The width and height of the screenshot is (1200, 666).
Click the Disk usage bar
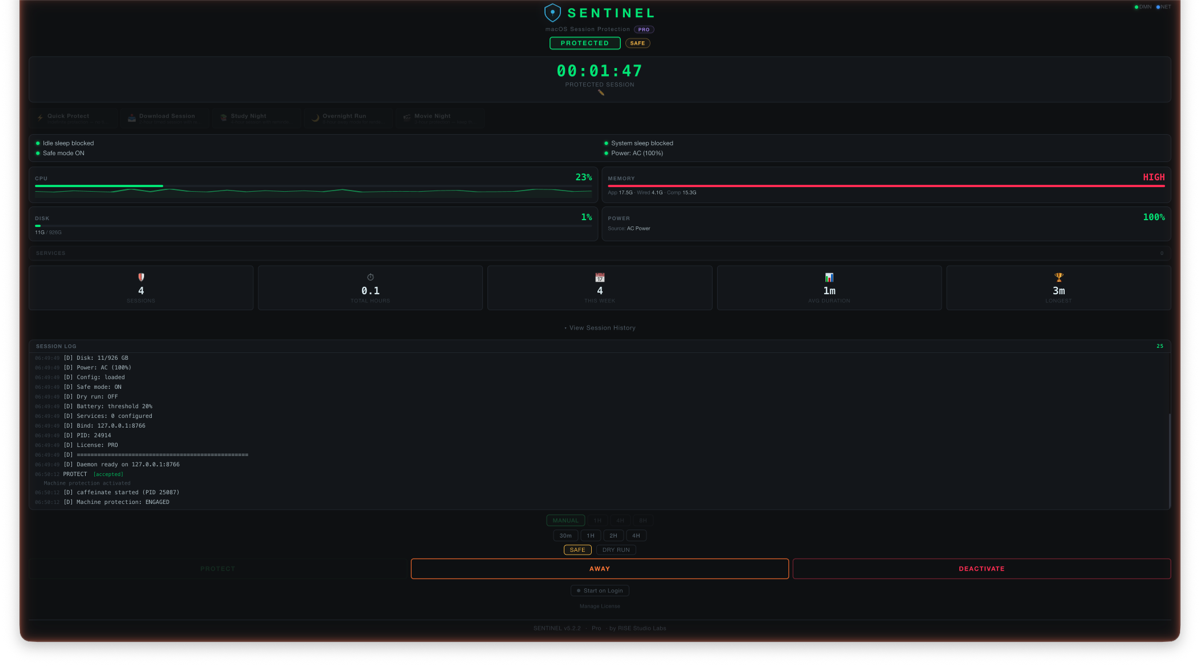point(313,226)
